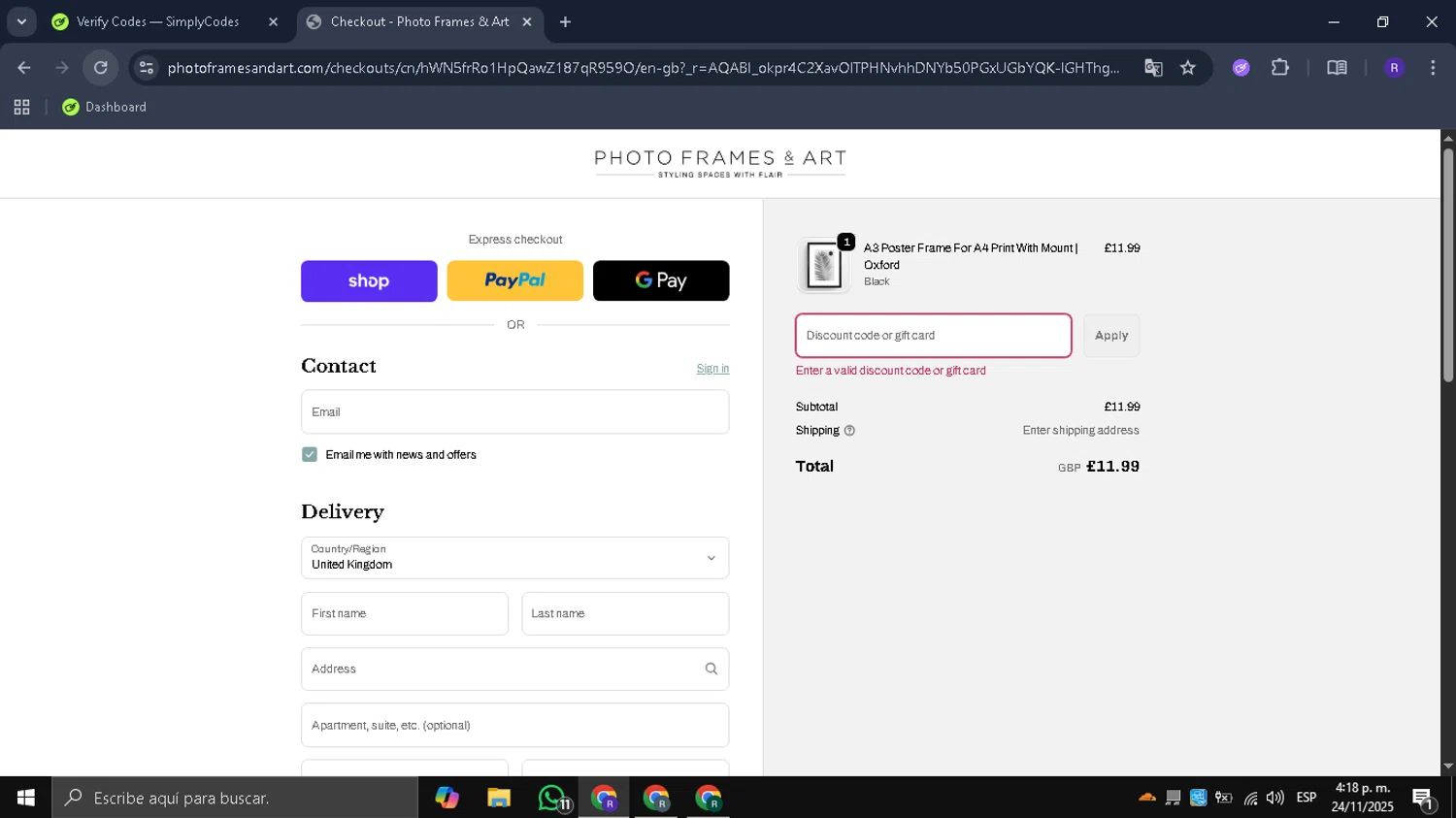
Task: Close the Checkout tab
Action: tap(527, 21)
